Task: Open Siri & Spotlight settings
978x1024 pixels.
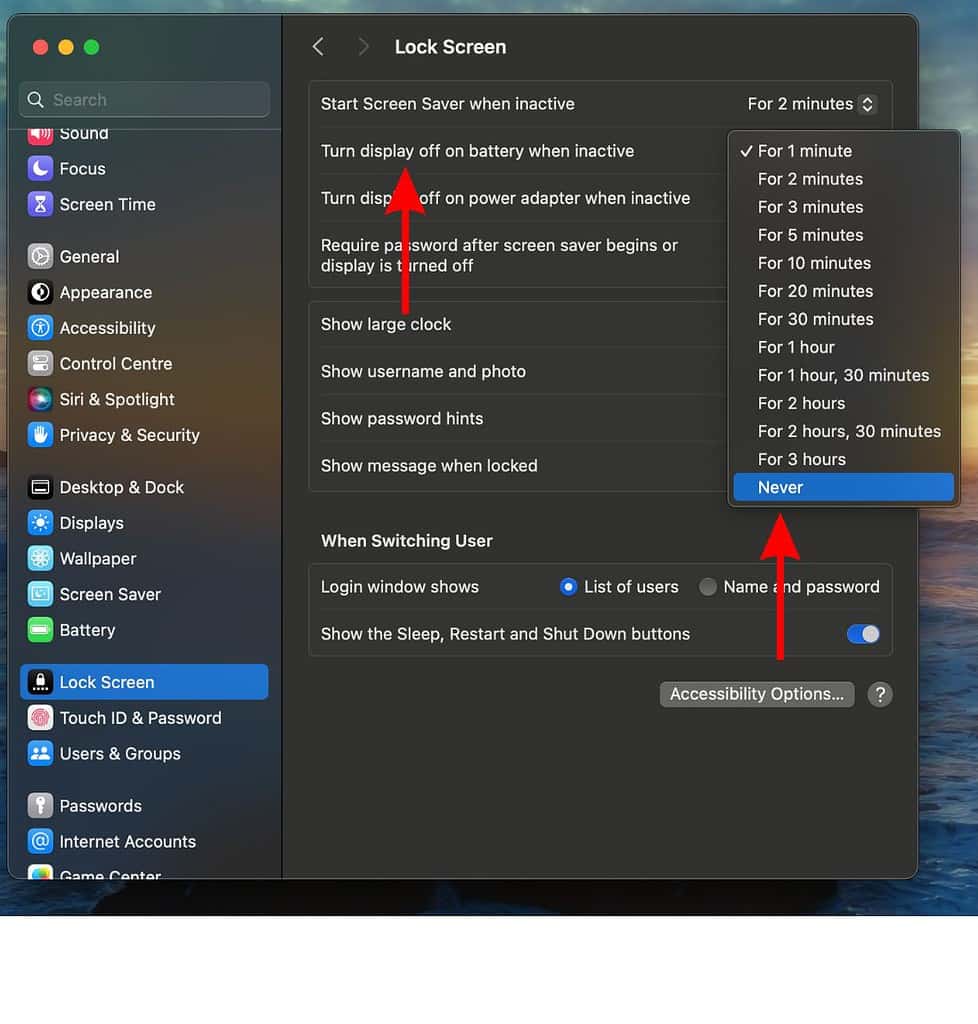Action: point(39,399)
